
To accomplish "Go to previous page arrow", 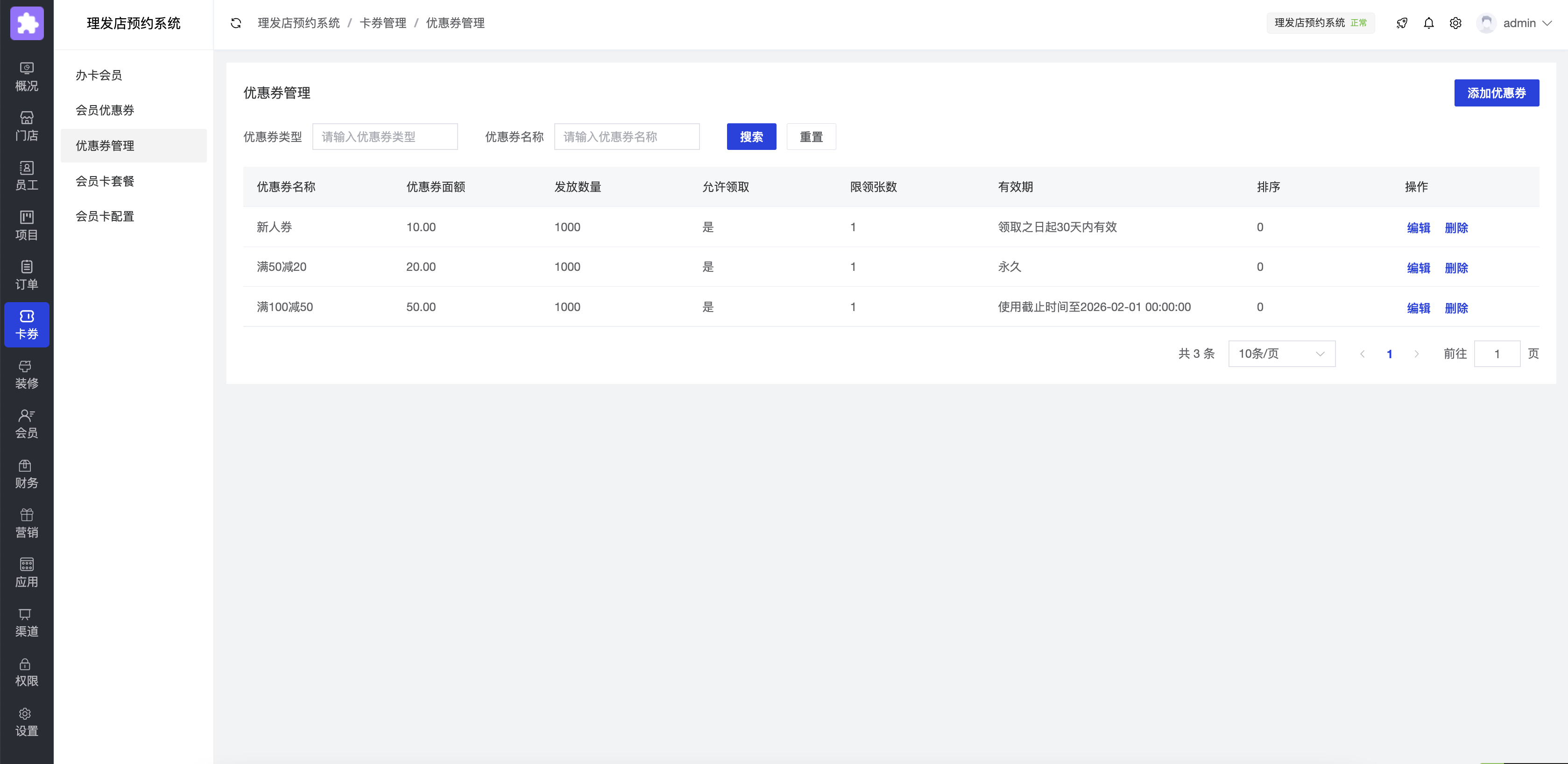I will click(x=1362, y=354).
